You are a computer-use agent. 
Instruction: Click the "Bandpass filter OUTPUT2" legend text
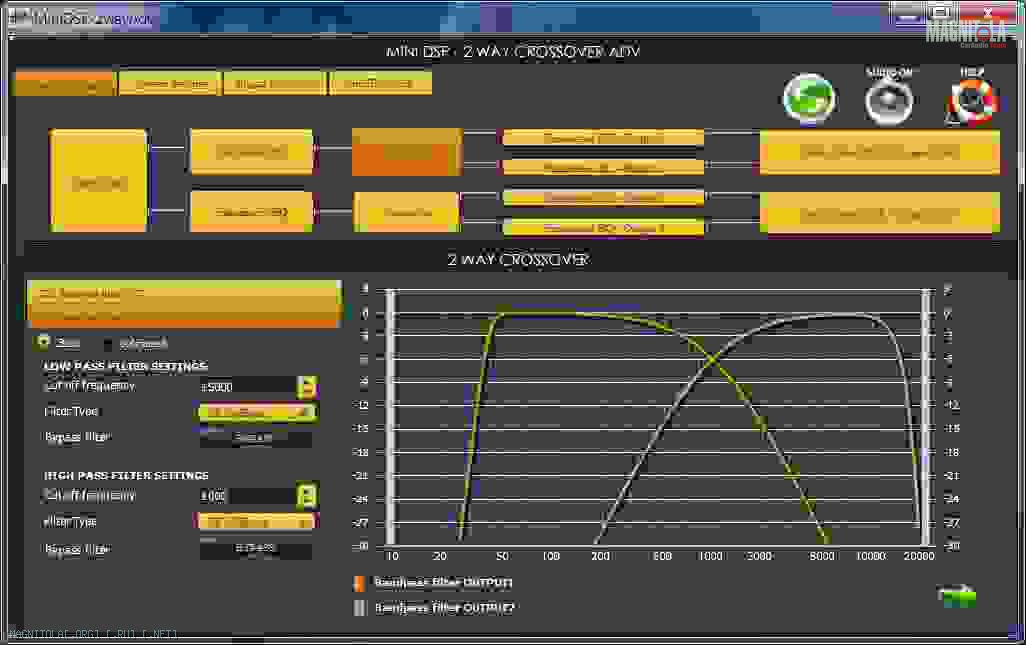click(444, 608)
